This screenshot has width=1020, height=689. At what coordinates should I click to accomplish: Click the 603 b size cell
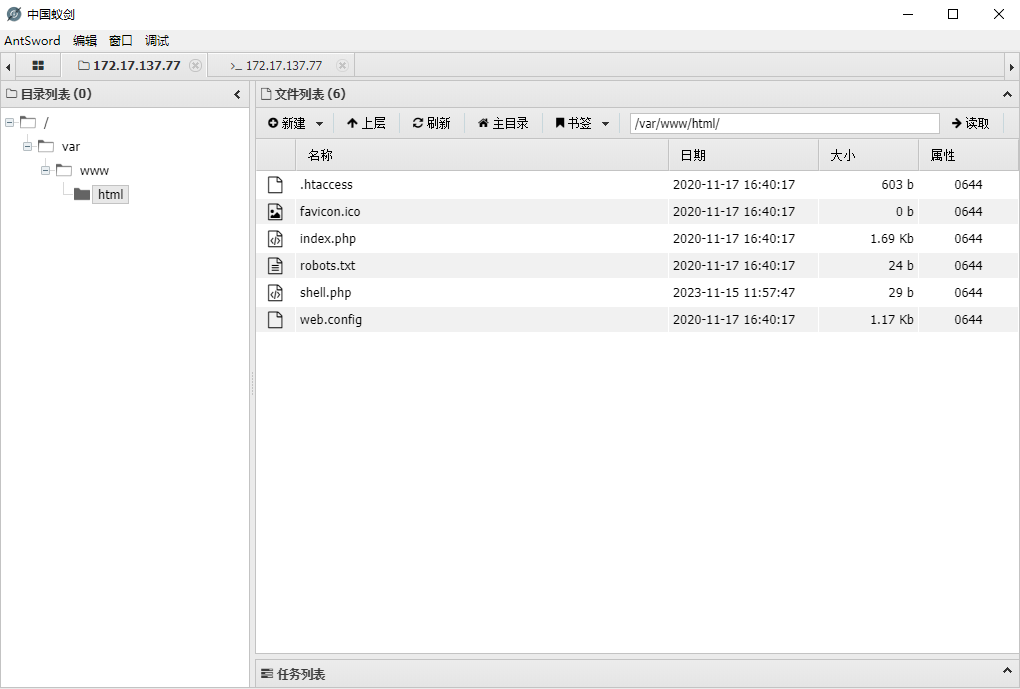pyautogui.click(x=897, y=184)
